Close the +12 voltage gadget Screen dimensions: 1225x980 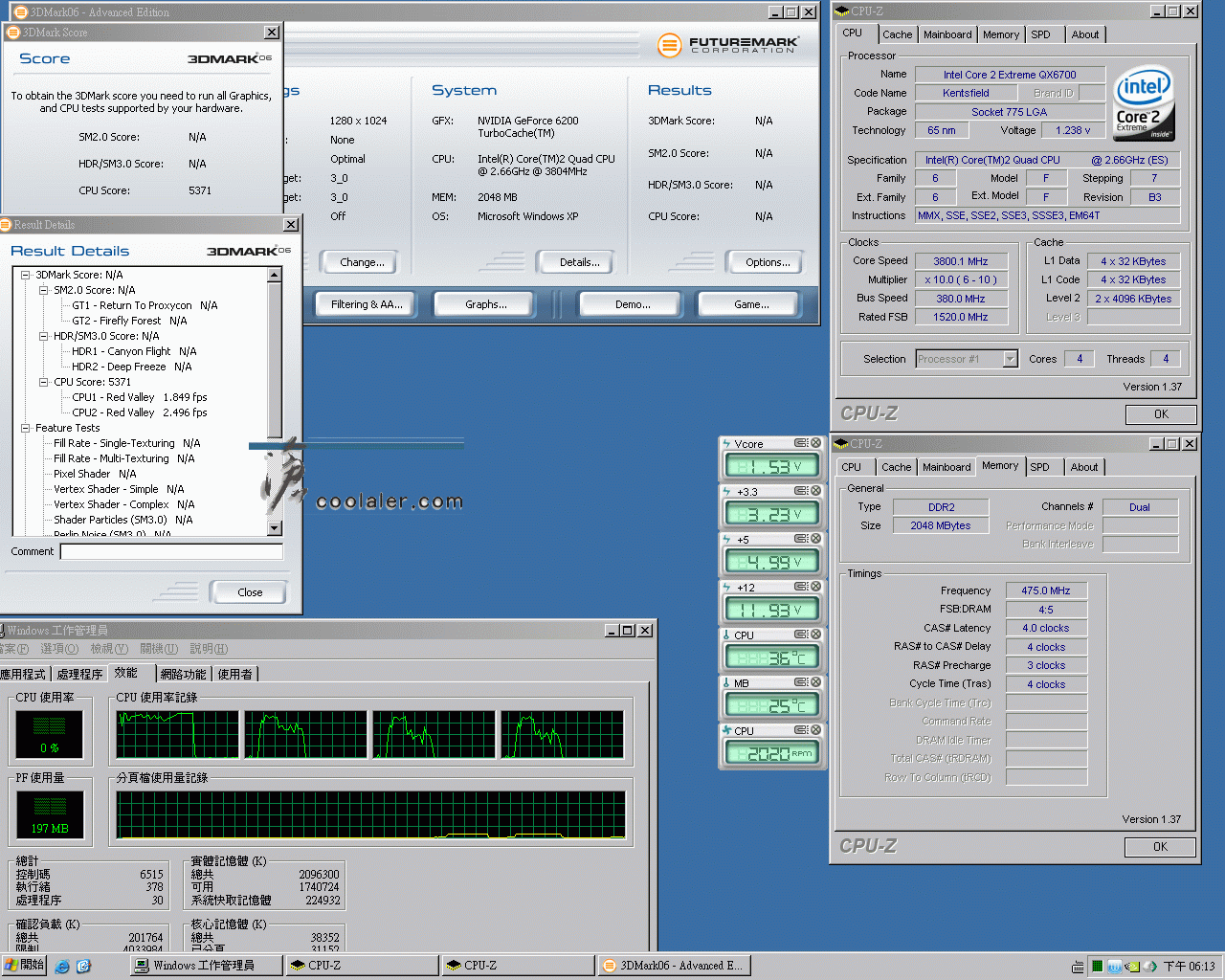point(816,587)
